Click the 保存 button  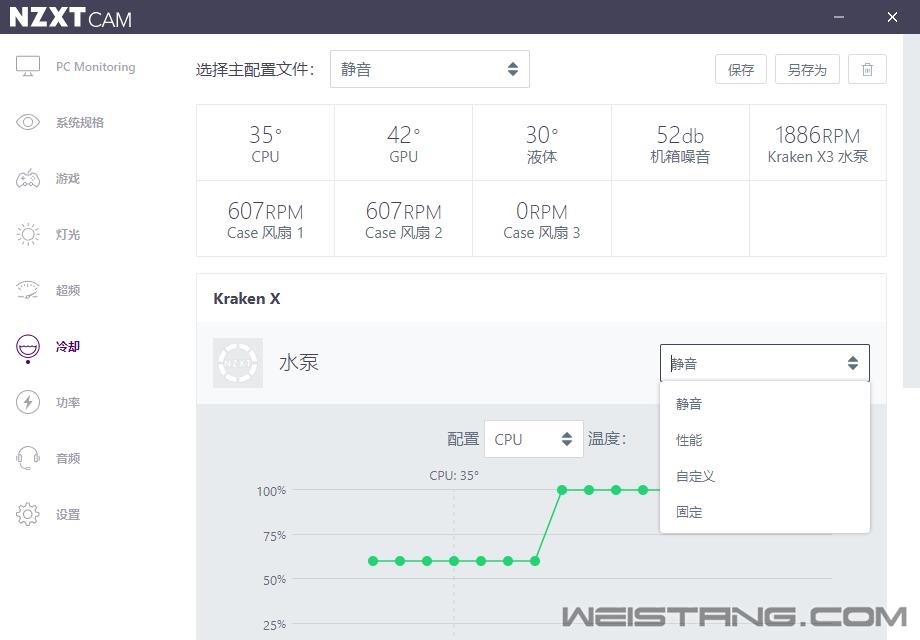pyautogui.click(x=740, y=69)
